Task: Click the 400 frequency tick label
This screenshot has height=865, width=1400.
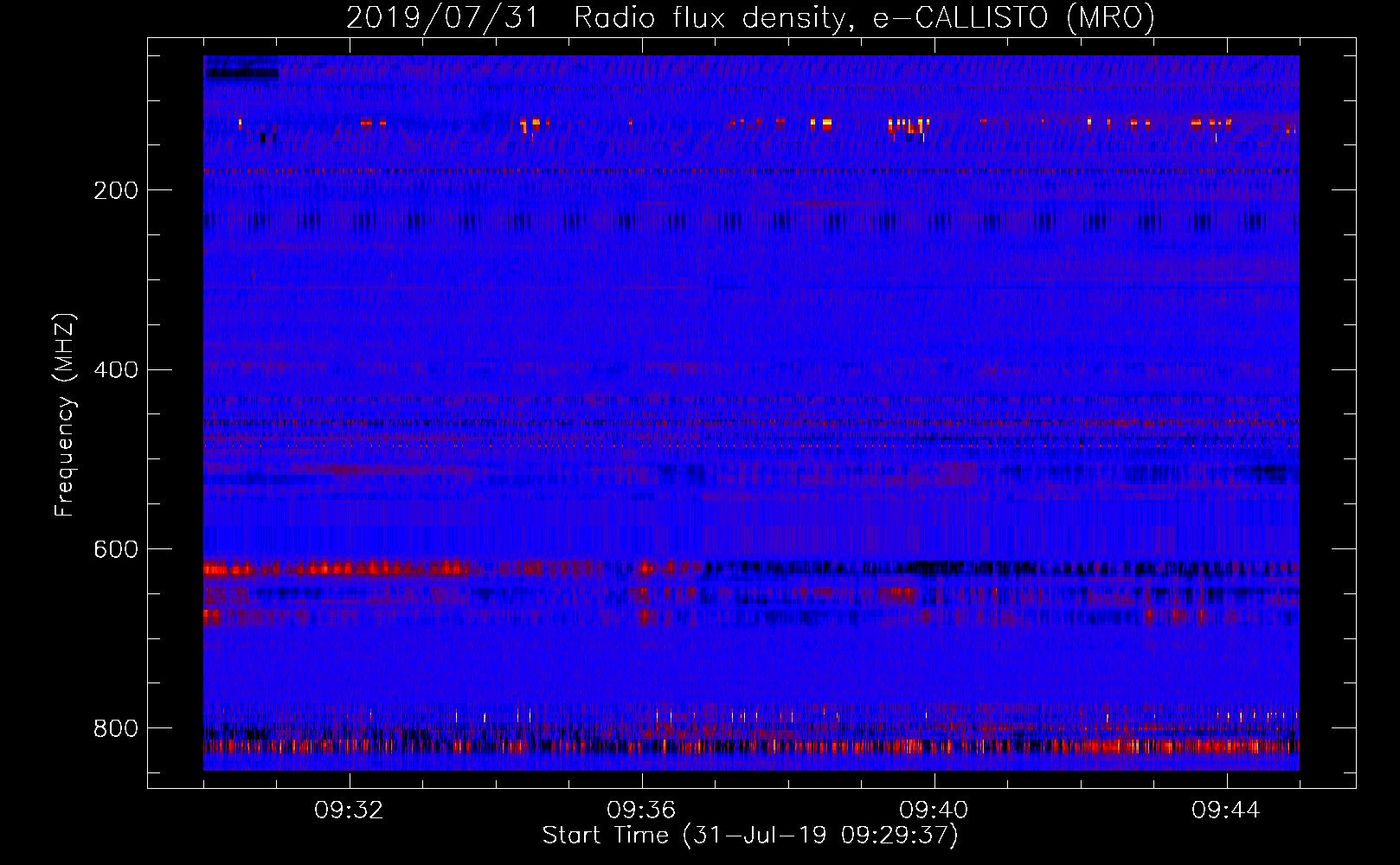Action: tap(116, 370)
